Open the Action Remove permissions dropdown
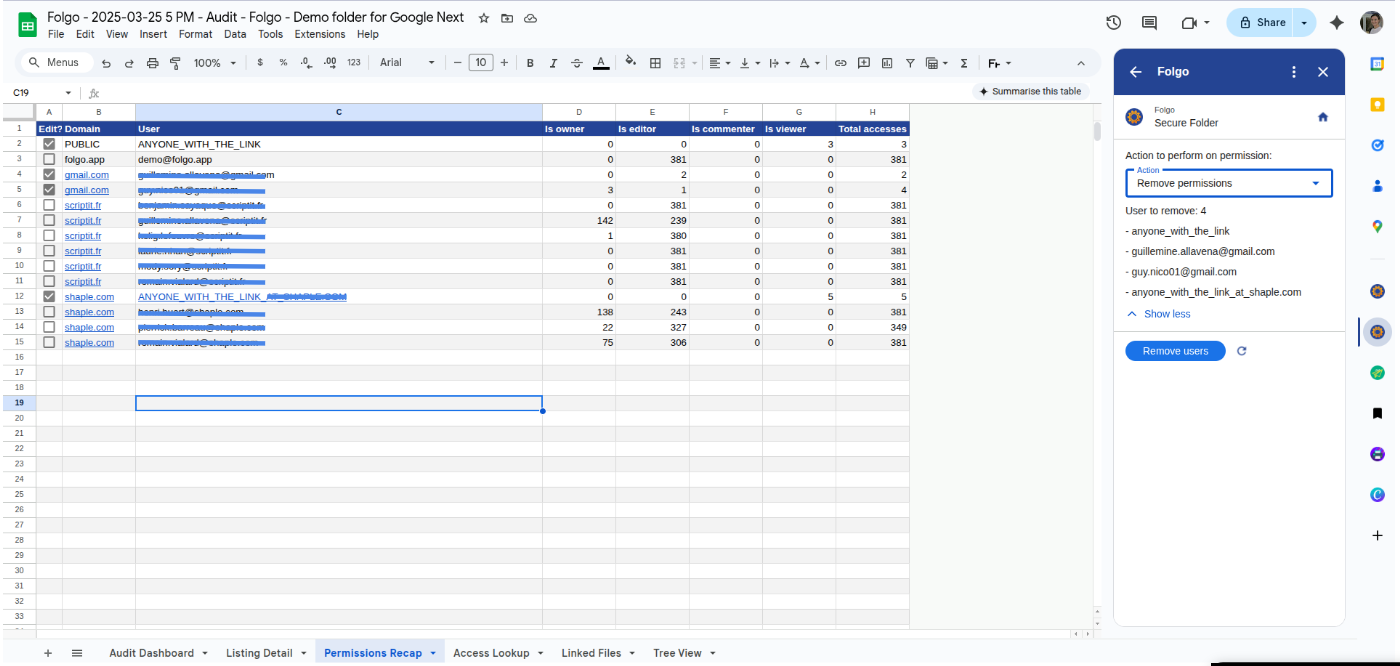Image resolution: width=1400 pixels, height=666 pixels. (x=1229, y=183)
